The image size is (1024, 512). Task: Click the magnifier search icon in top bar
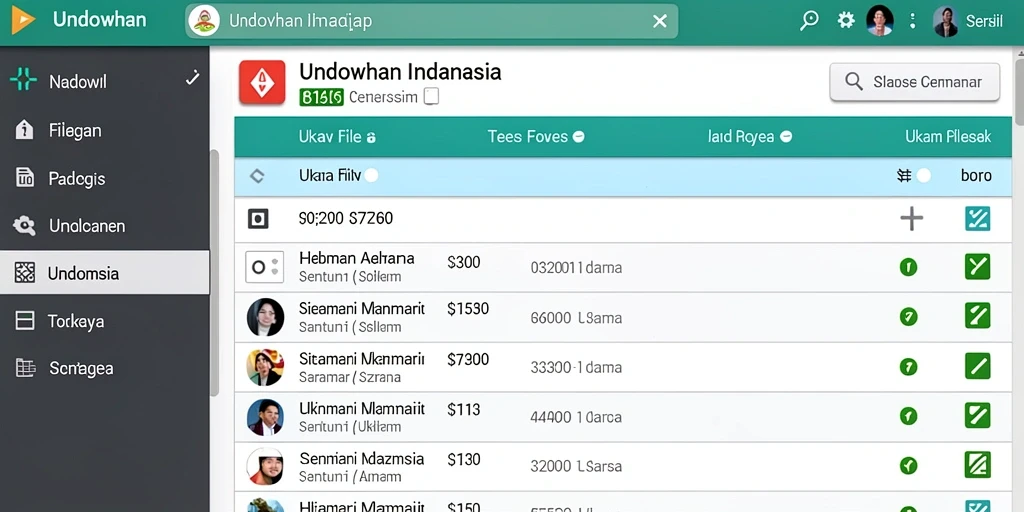pos(809,21)
